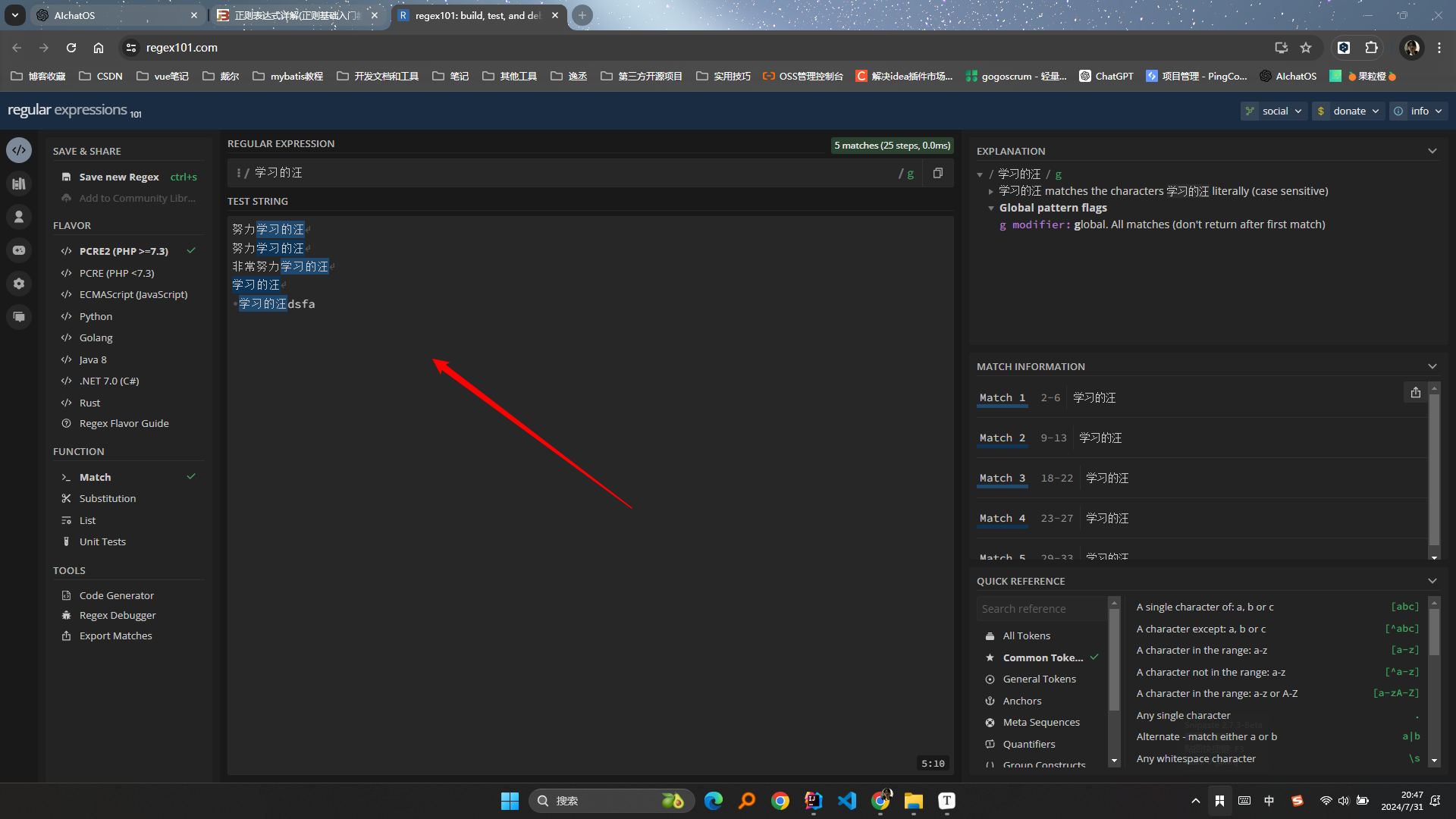
Task: Select Anchors in quick reference
Action: click(x=1021, y=701)
